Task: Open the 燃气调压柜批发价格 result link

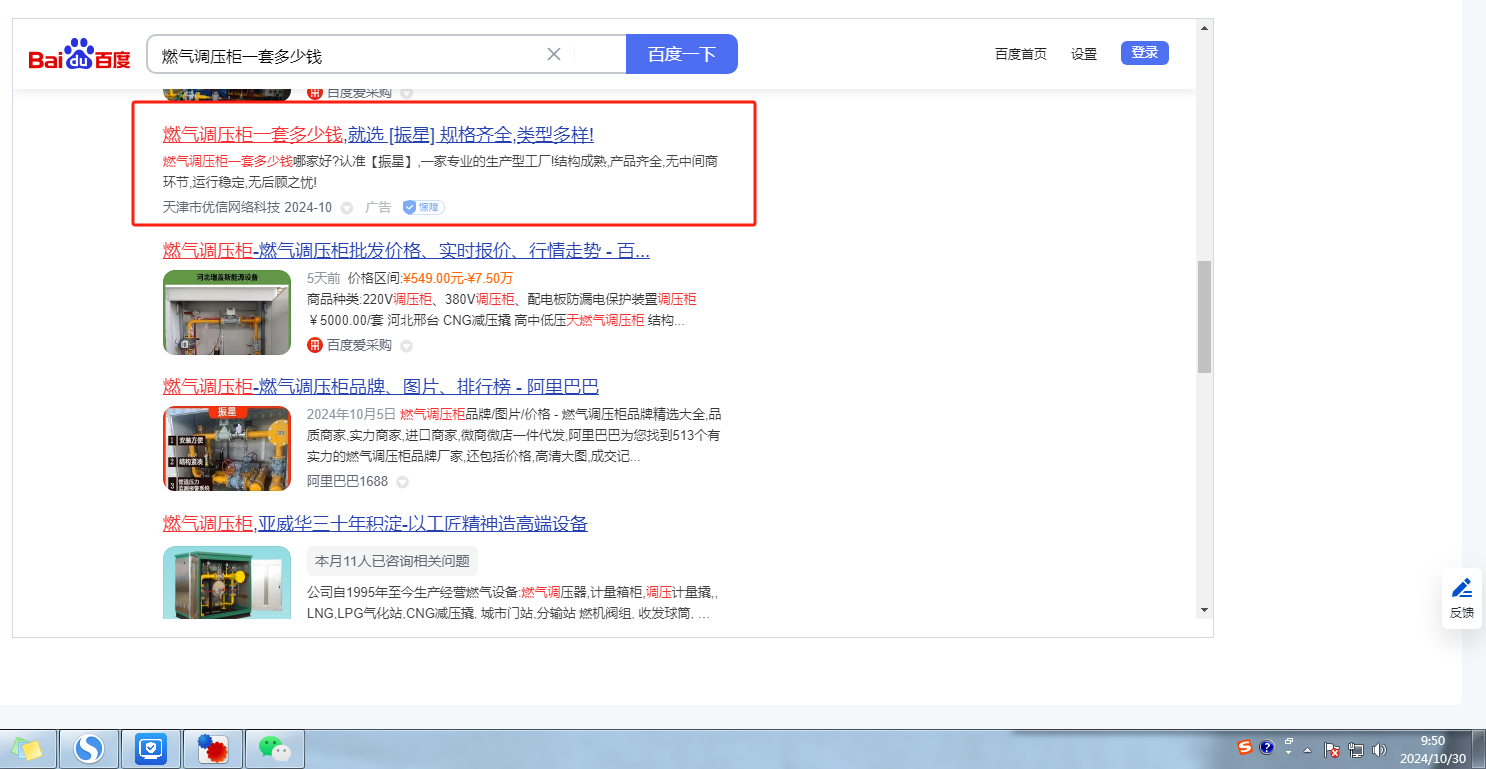Action: click(406, 250)
